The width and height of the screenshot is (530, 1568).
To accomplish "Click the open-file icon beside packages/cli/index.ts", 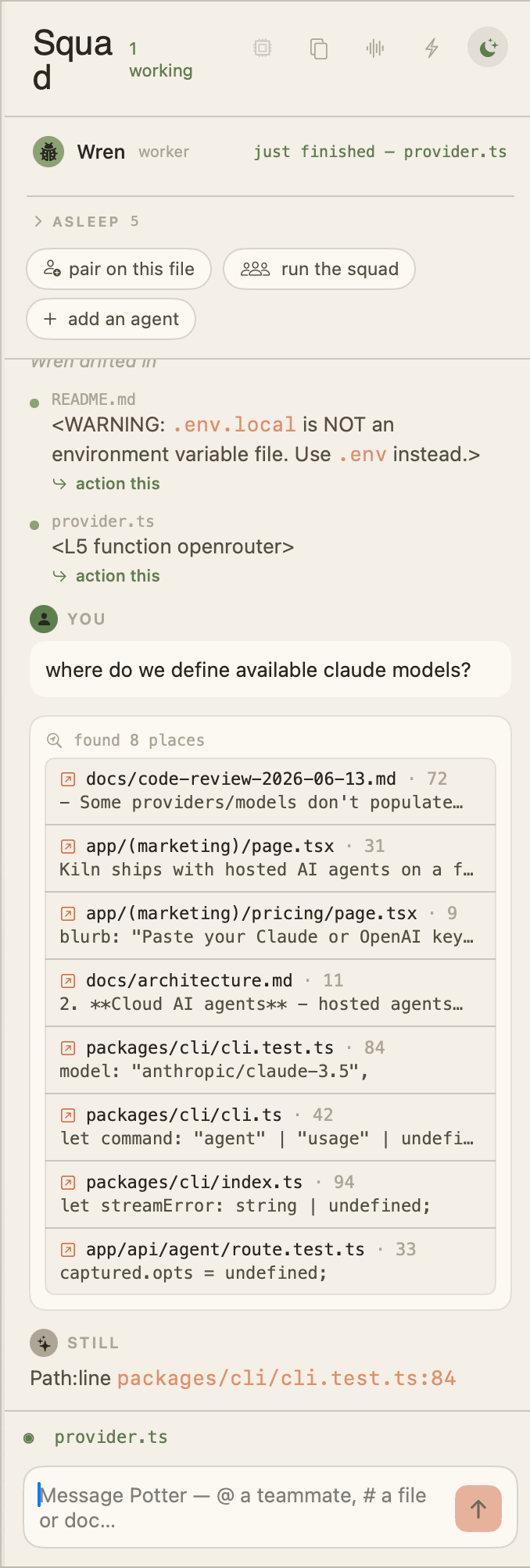I will (x=68, y=1183).
